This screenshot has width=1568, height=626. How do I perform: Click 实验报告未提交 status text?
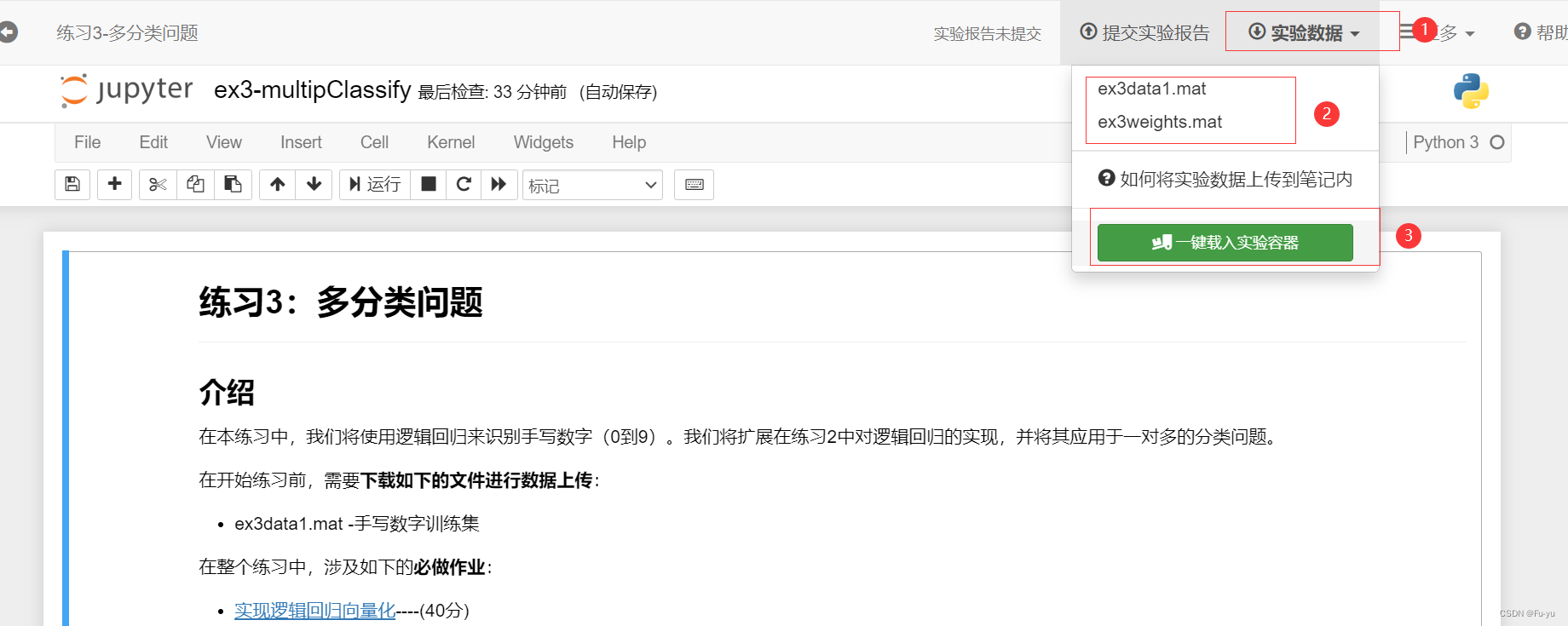pyautogui.click(x=988, y=33)
